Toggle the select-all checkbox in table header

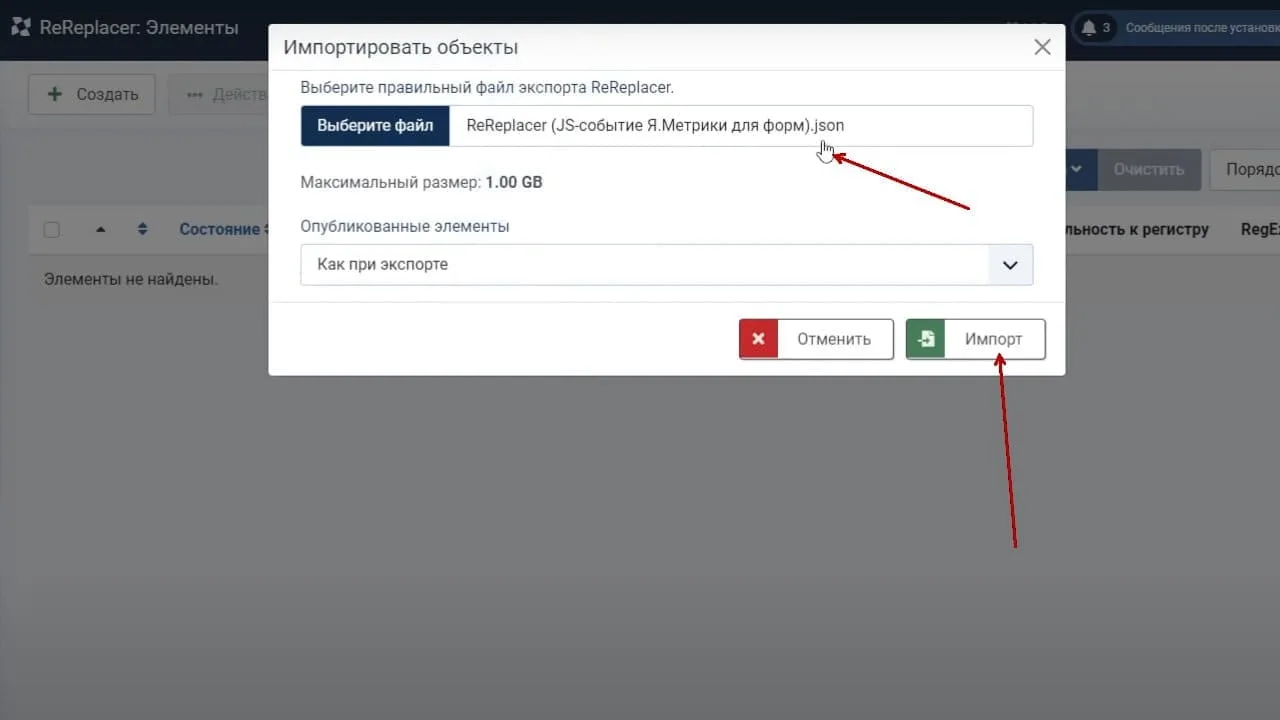click(52, 229)
